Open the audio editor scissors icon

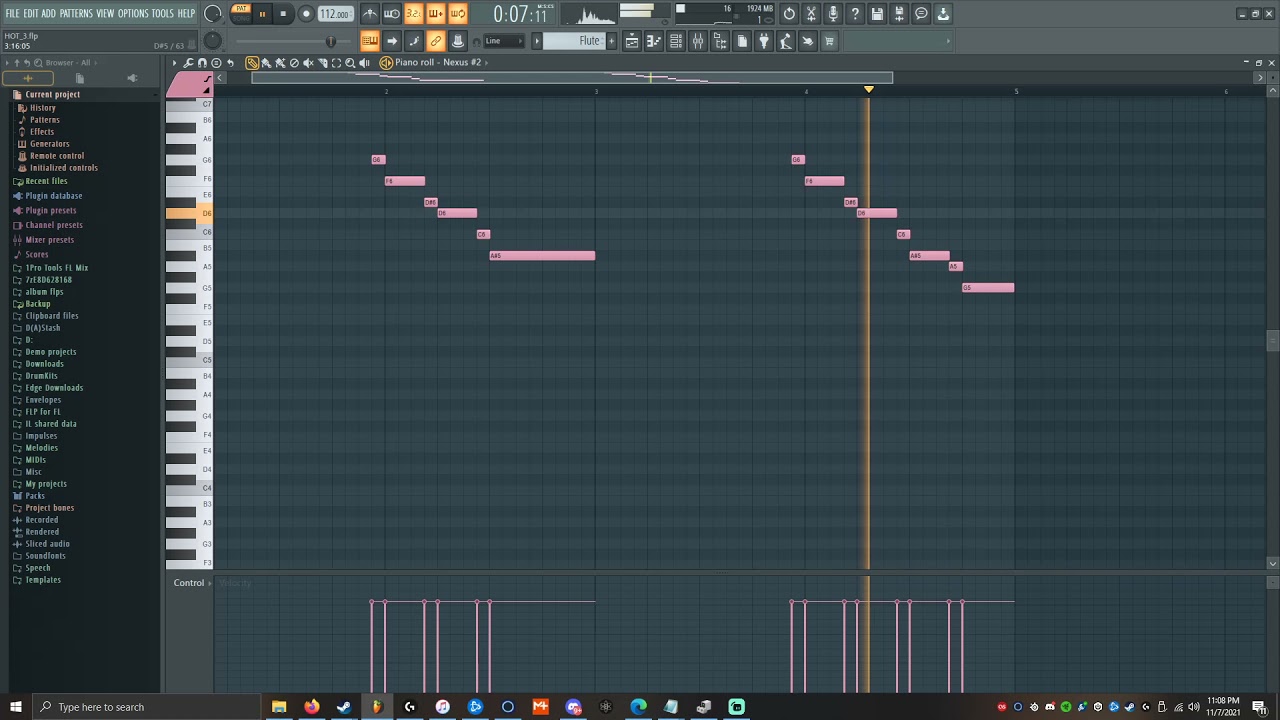[811, 14]
